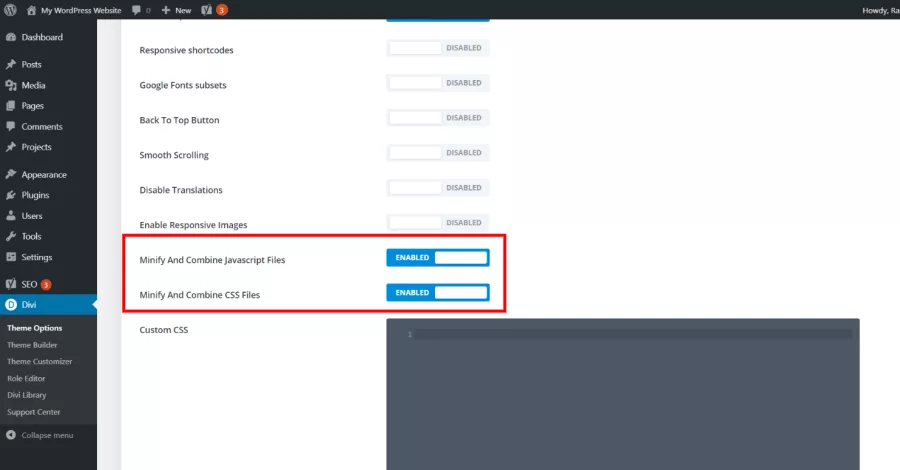Click the Projects pin icon

point(11,147)
